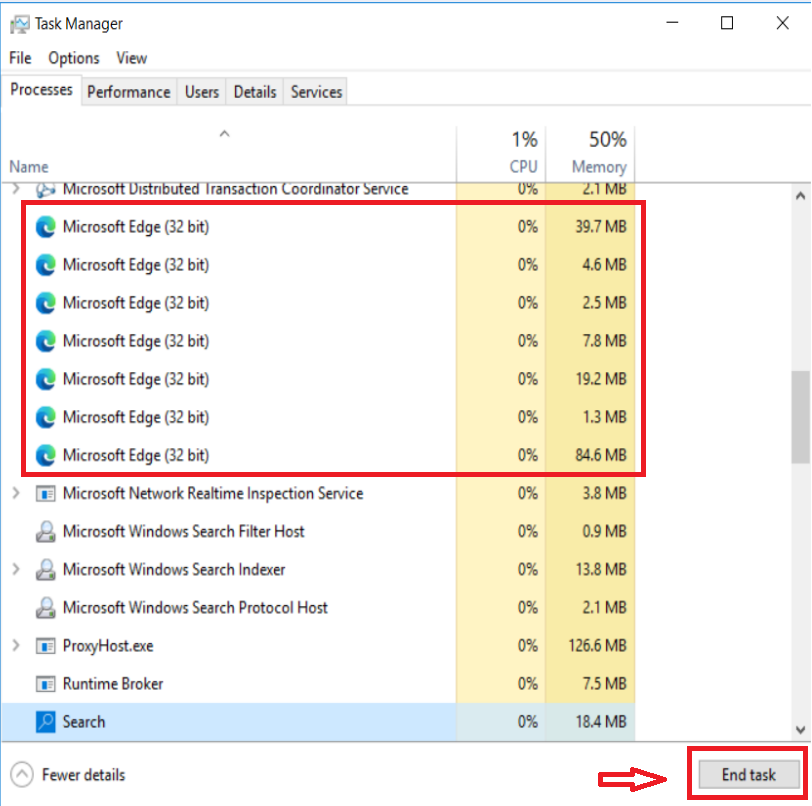Click the Microsoft Network Realtime Inspection Service icon
The height and width of the screenshot is (806, 812).
coord(46,494)
